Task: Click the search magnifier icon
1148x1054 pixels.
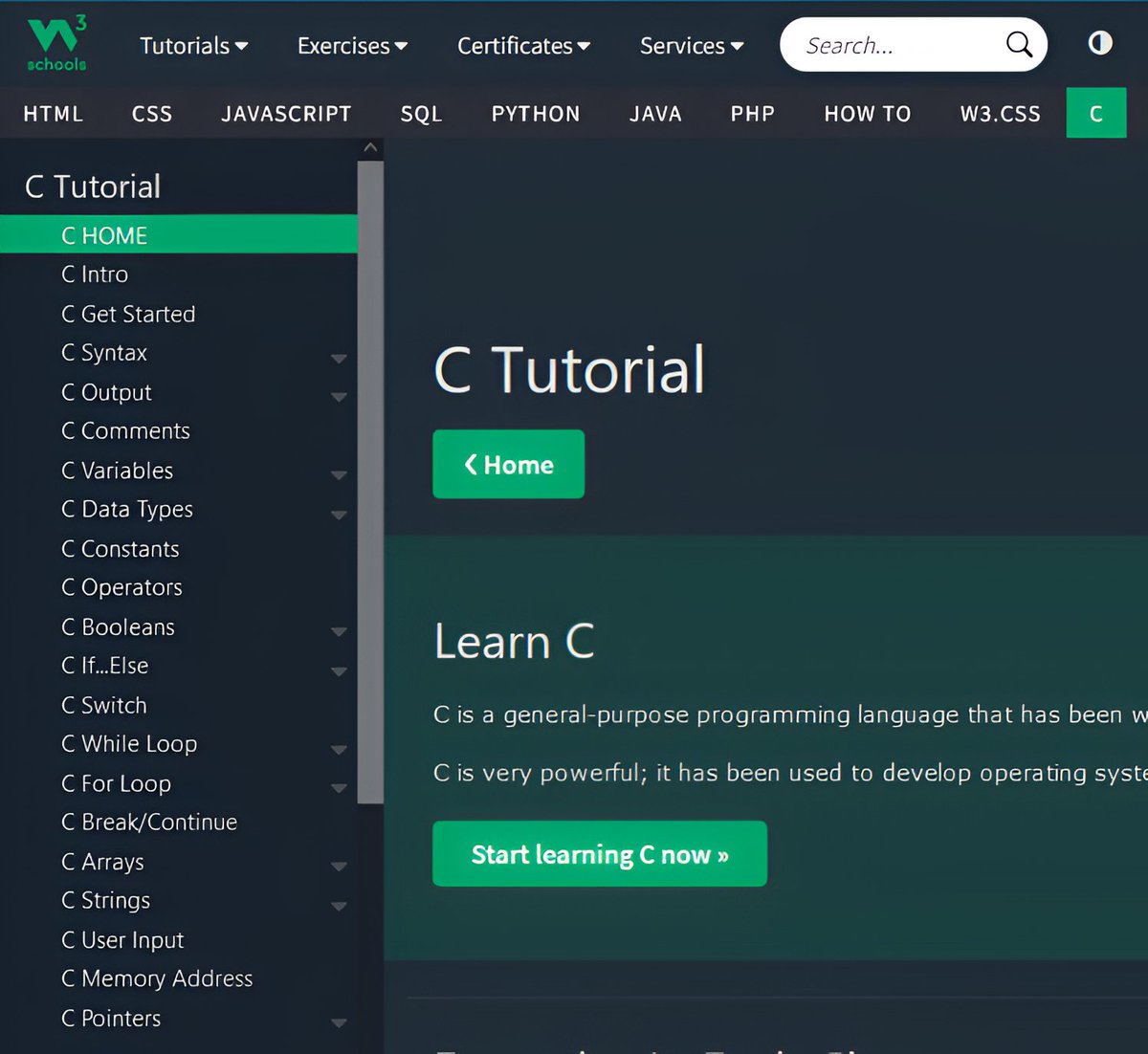Action: click(1019, 44)
